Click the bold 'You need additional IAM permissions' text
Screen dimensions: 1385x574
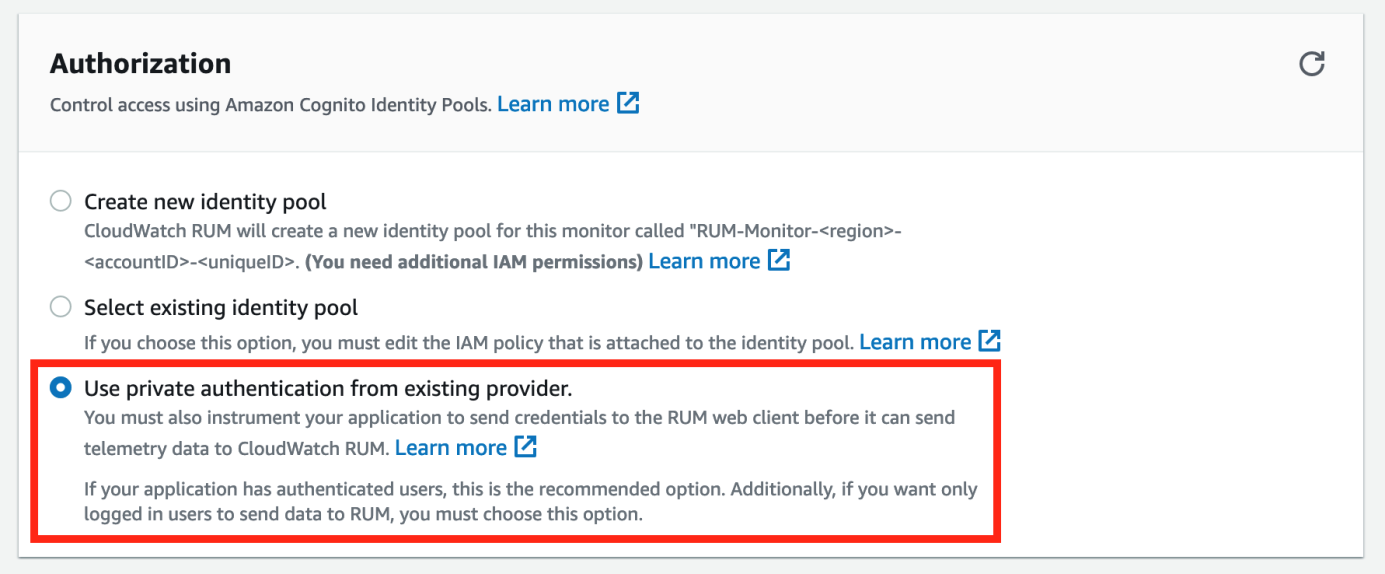[x=473, y=262]
